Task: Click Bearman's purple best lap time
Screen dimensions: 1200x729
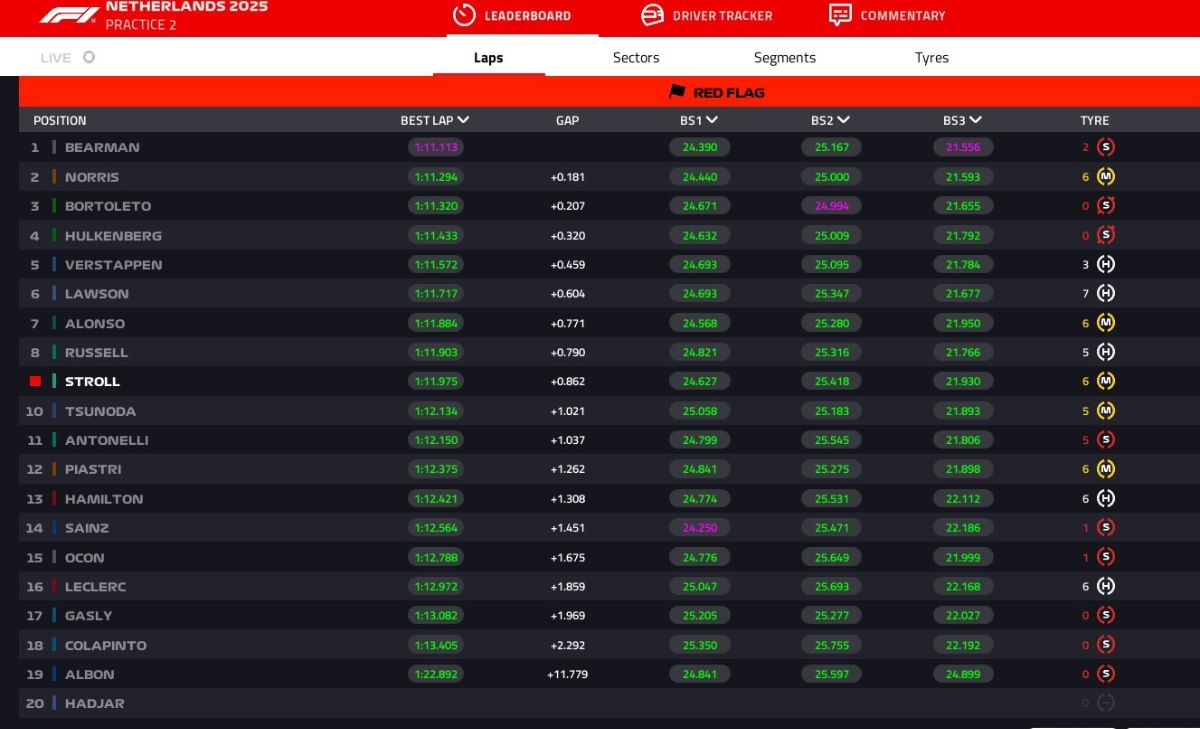Action: 435,147
